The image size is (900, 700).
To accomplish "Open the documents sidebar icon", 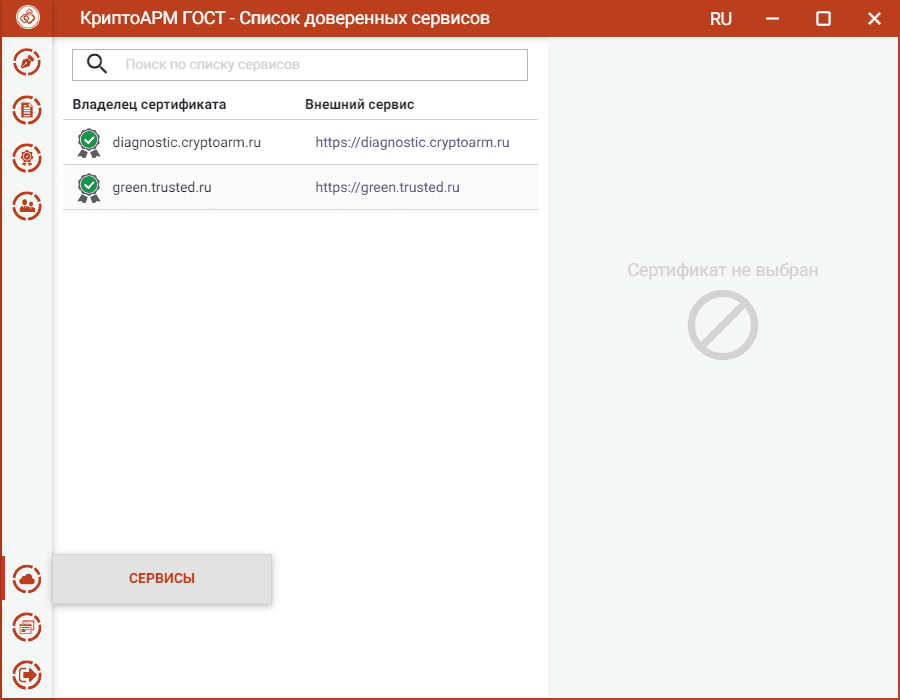I will (x=27, y=110).
